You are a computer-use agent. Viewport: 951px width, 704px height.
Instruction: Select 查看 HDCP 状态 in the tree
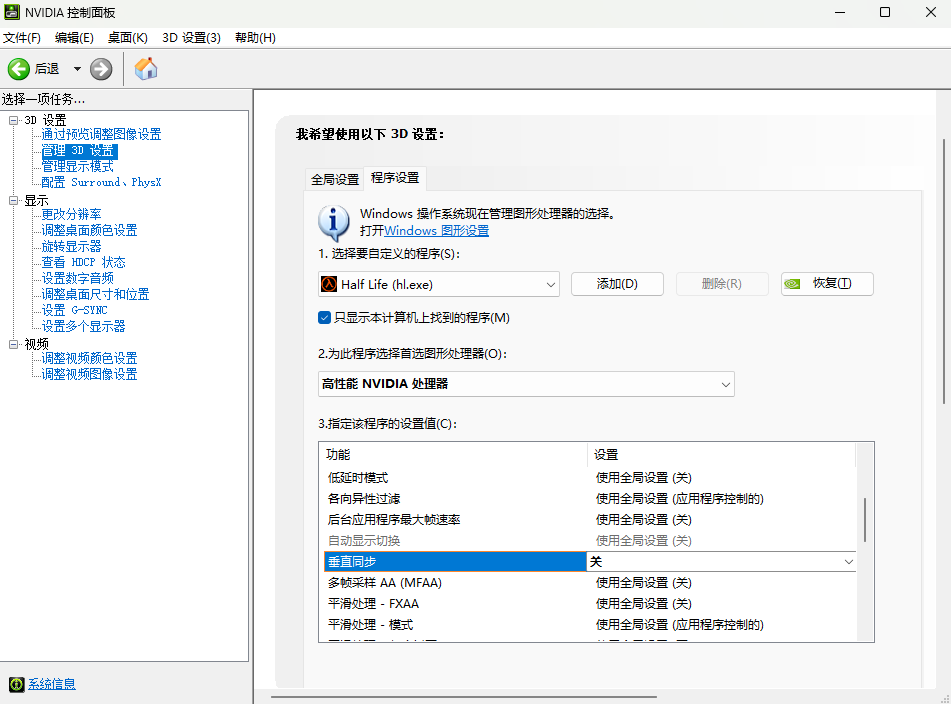coord(83,263)
